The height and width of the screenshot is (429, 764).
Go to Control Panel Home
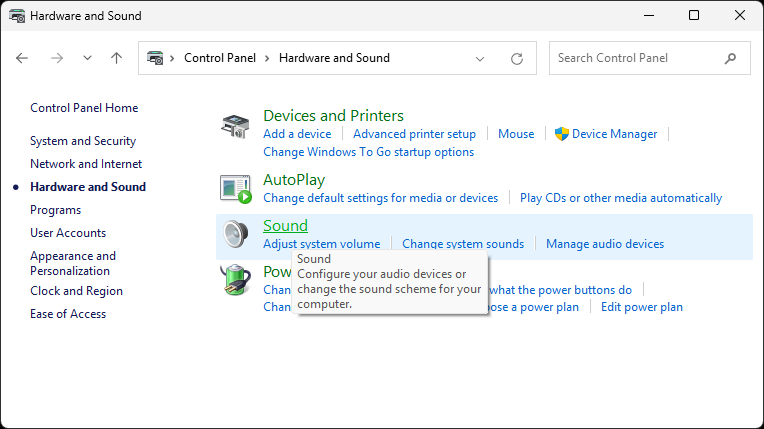click(x=84, y=108)
